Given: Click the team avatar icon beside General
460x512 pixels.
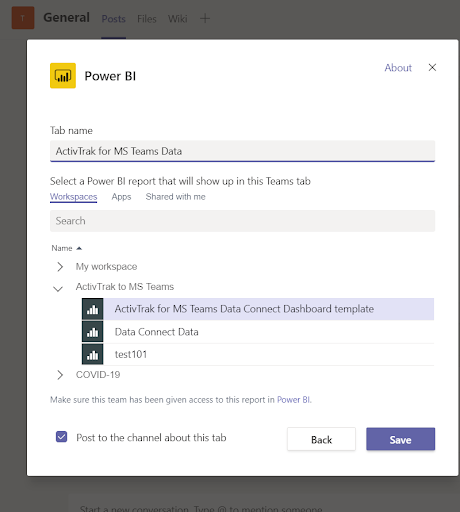Looking at the screenshot, I should [x=23, y=18].
